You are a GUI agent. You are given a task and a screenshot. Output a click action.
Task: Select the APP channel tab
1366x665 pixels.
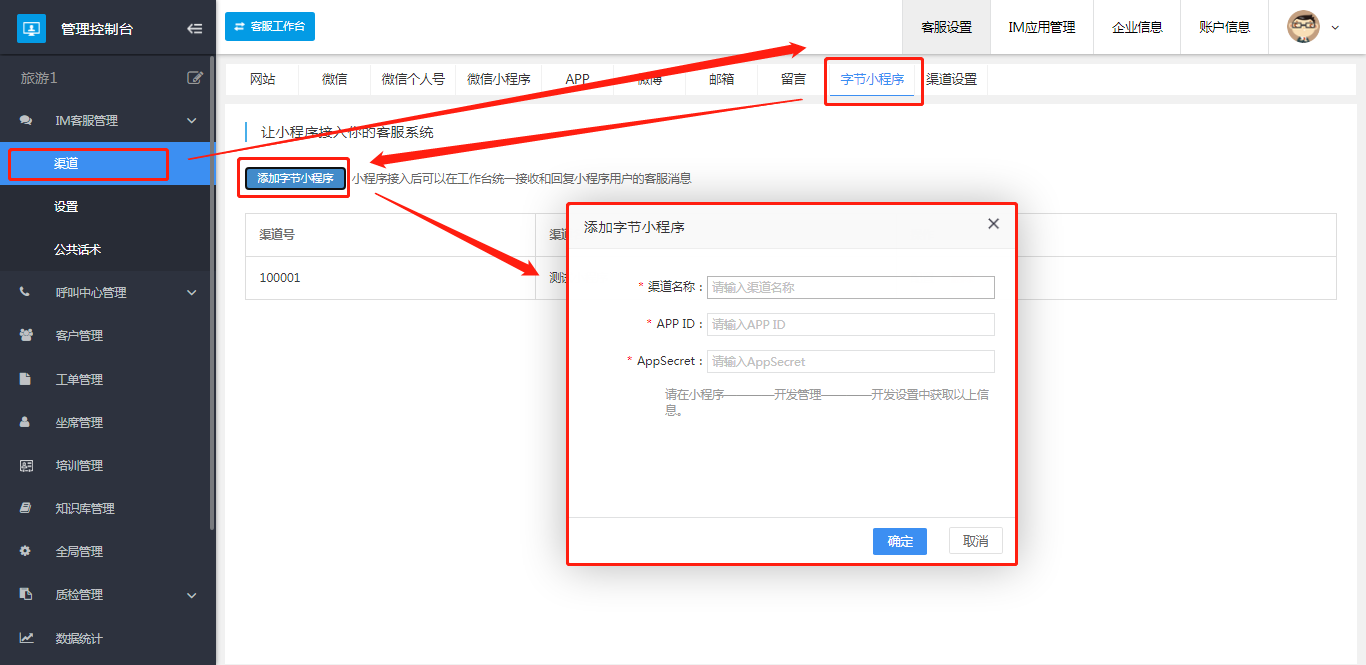577,79
